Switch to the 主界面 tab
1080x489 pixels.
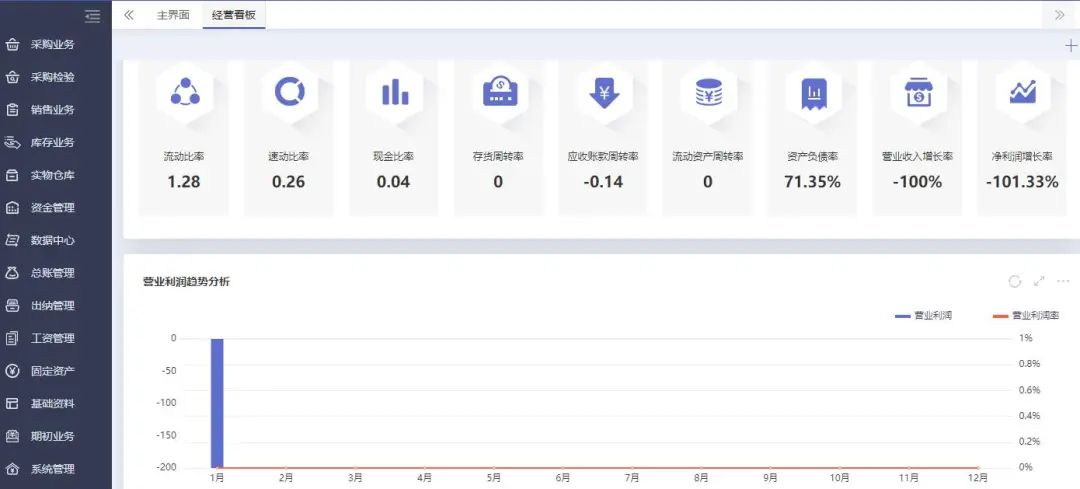(173, 15)
